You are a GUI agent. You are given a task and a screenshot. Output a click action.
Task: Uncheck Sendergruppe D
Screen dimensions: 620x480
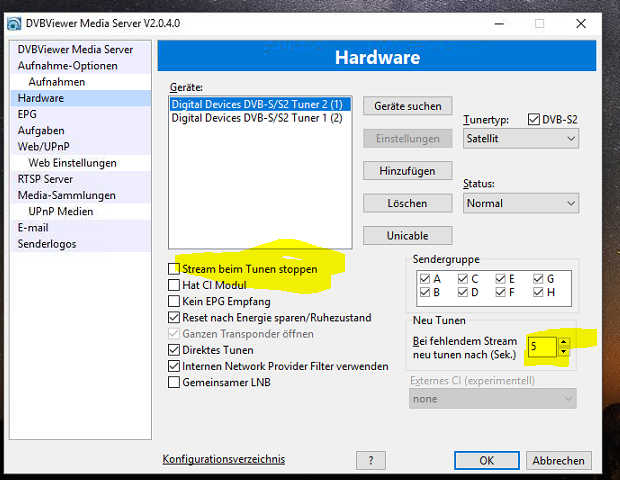[463, 292]
